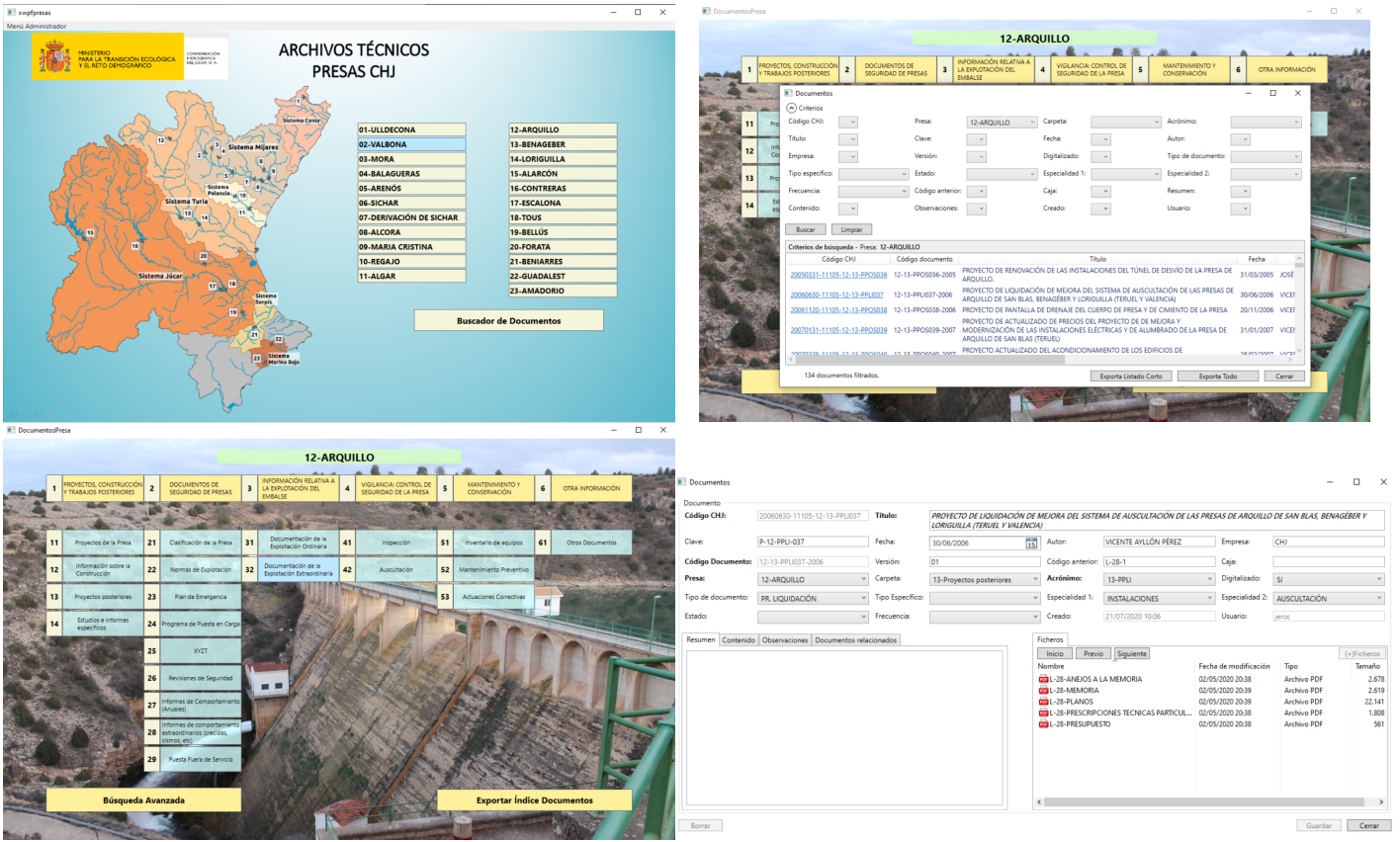Switch to the Contenido tab
Screen dimensions: 1400x842
pyautogui.click(x=739, y=640)
